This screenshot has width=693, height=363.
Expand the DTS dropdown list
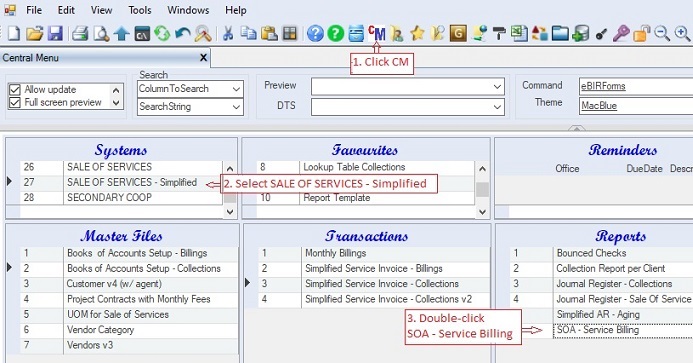point(407,107)
